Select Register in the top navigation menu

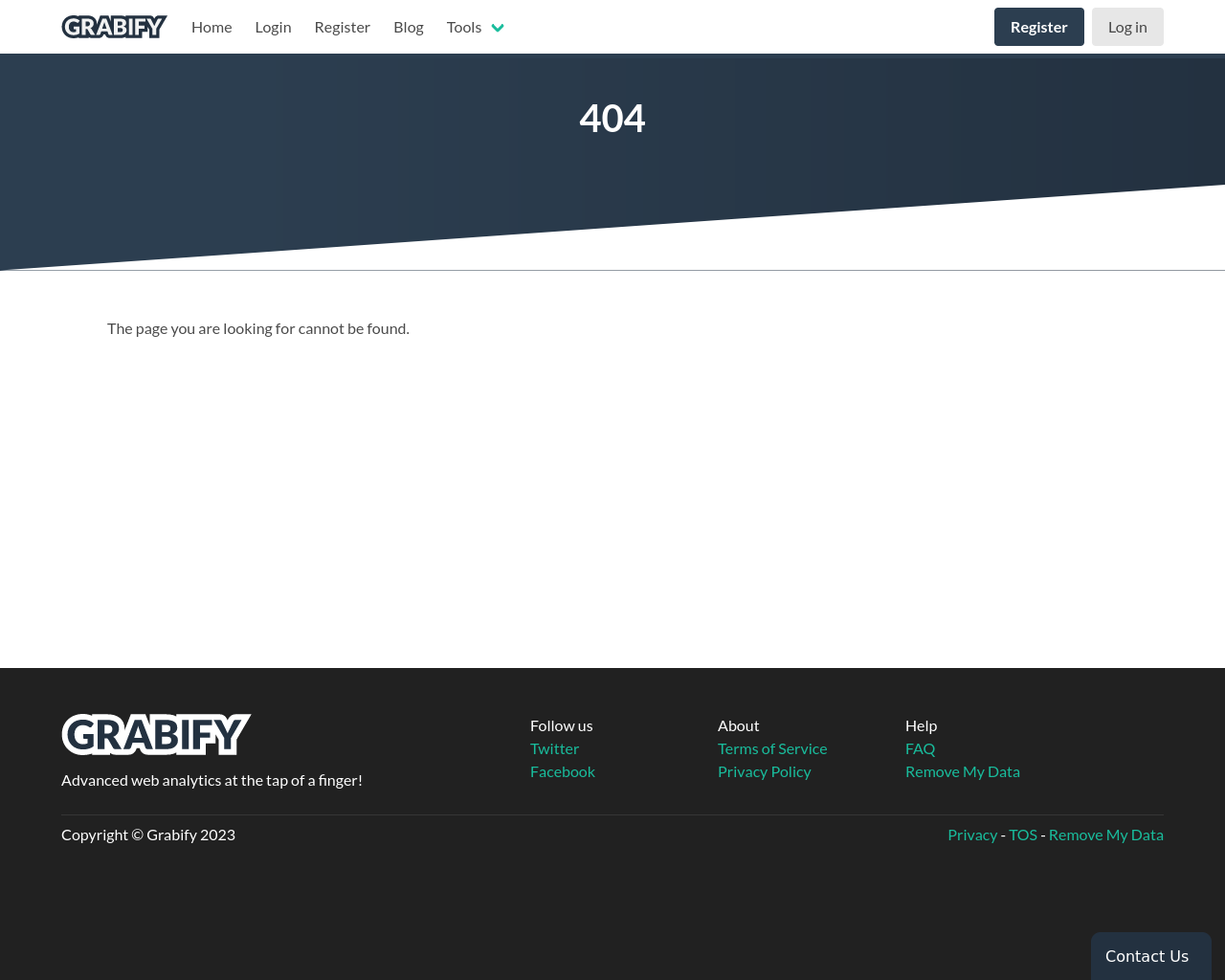[342, 27]
